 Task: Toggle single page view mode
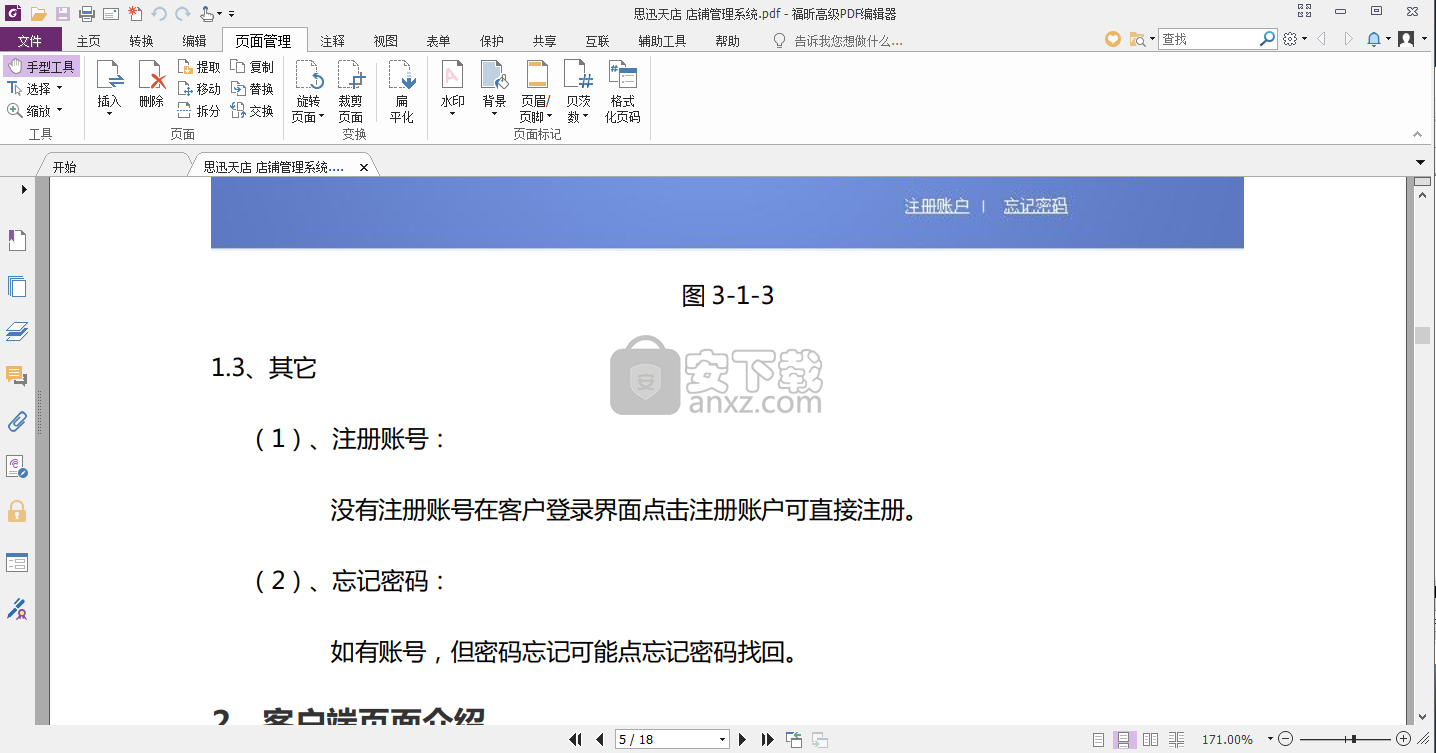[x=1098, y=739]
